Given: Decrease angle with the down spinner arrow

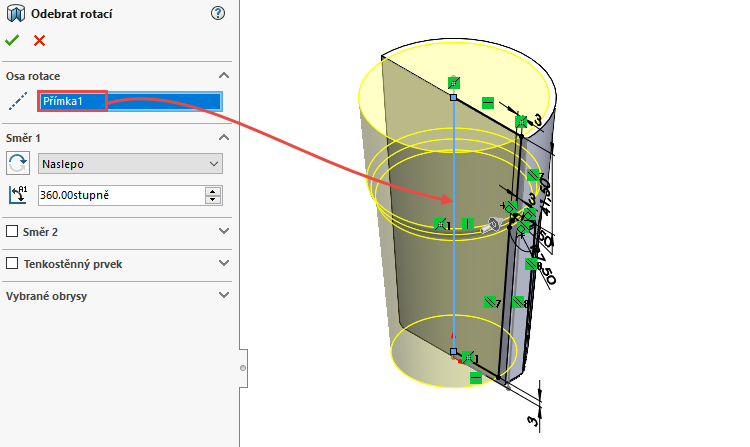Looking at the screenshot, I should pos(213,200).
